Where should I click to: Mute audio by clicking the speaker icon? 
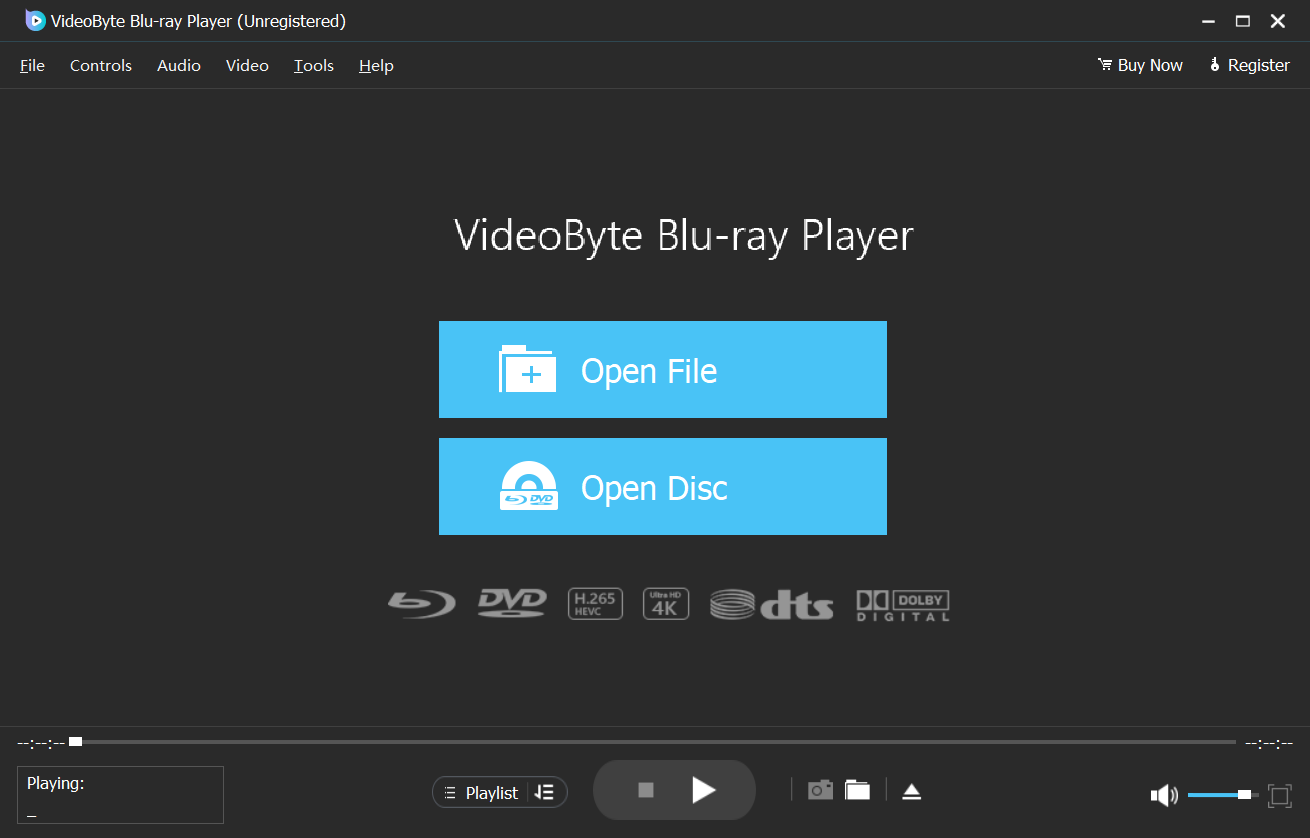[1163, 794]
